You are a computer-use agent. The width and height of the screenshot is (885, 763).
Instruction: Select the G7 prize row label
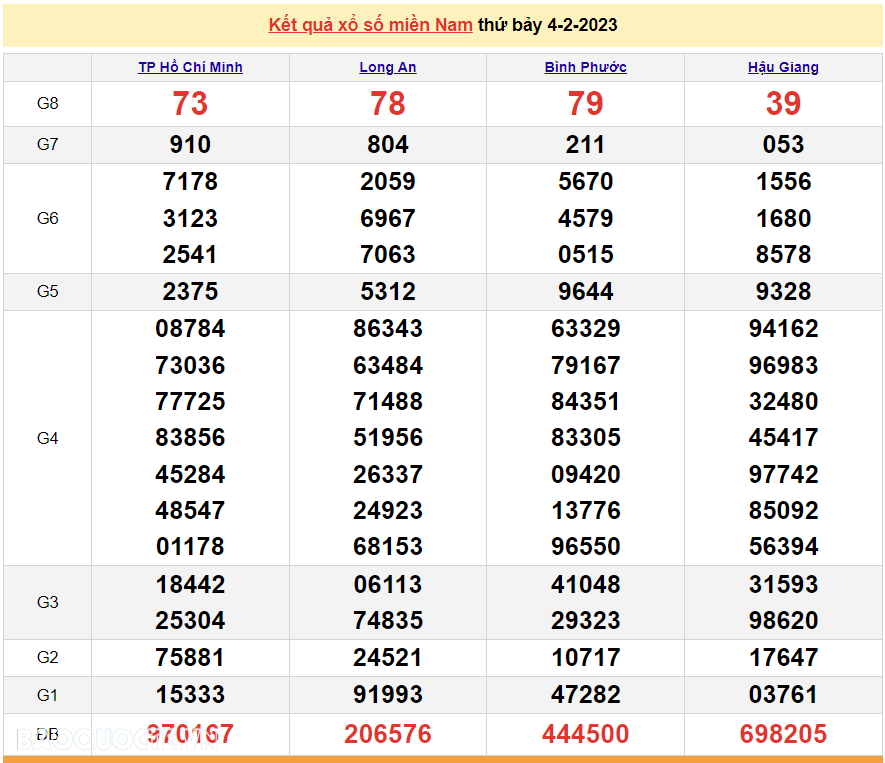pyautogui.click(x=48, y=144)
